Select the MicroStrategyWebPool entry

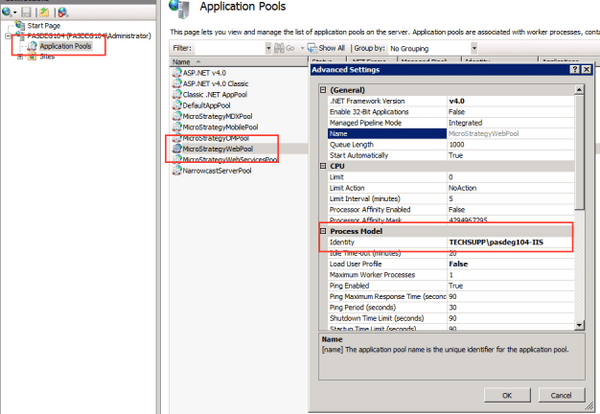click(x=217, y=149)
